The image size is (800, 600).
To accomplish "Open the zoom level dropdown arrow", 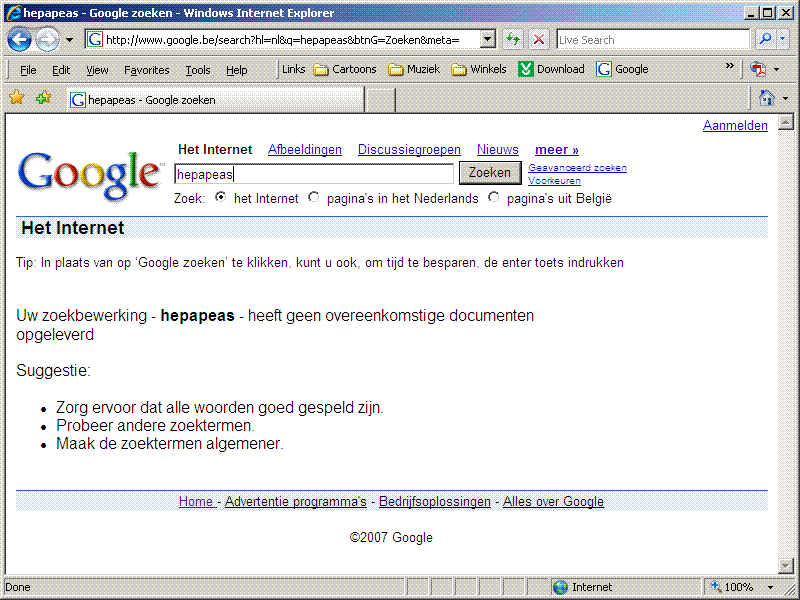I will [770, 588].
